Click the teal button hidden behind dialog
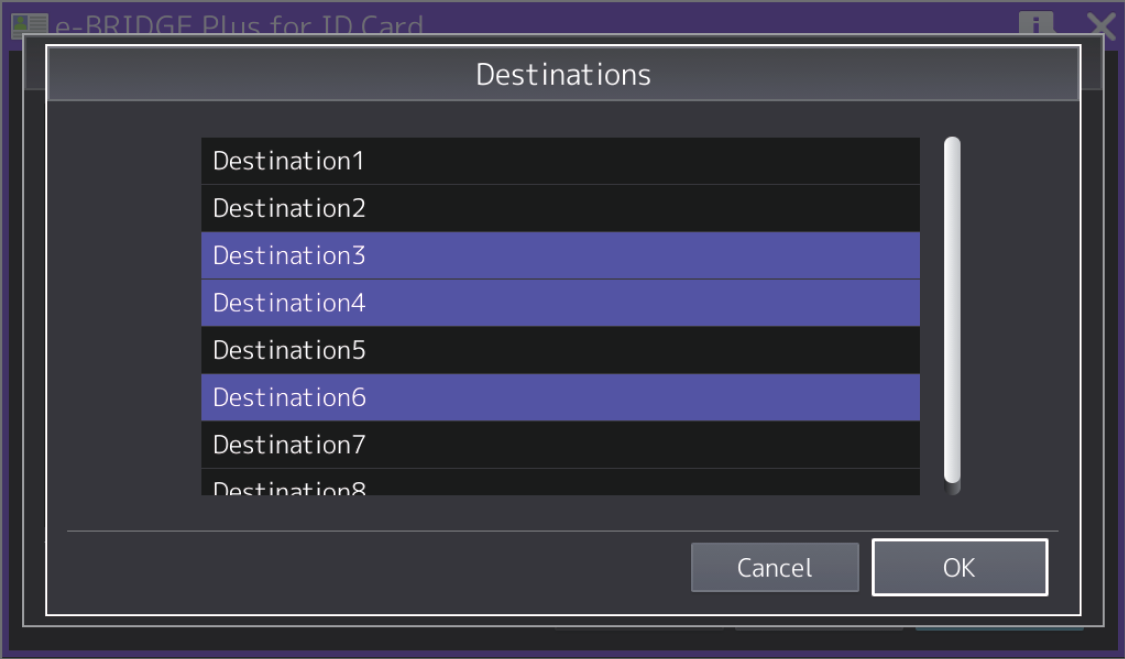 coord(999,628)
